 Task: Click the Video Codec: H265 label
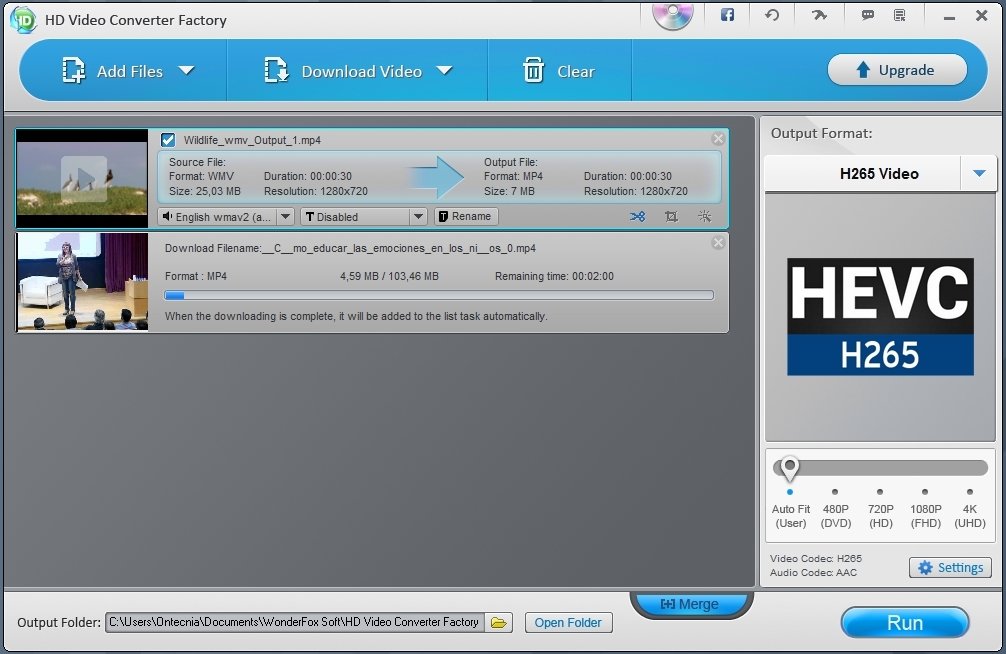point(815,558)
